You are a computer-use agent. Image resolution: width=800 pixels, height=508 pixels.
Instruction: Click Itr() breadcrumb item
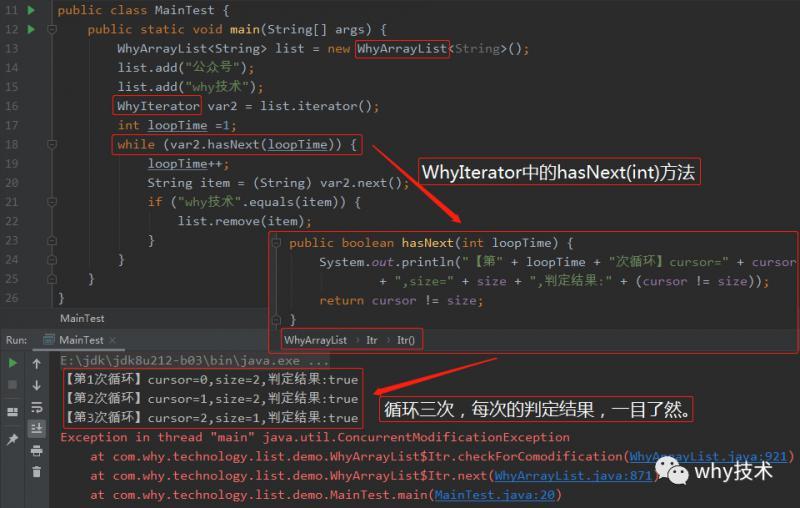[x=406, y=340]
